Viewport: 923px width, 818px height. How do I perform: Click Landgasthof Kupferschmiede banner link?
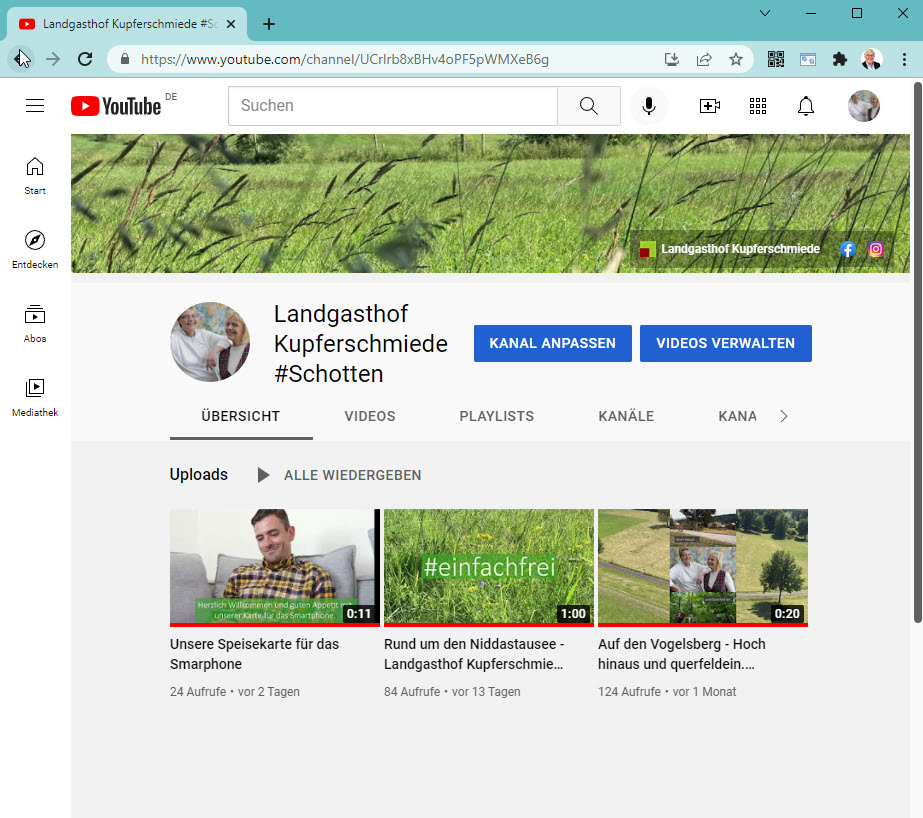(730, 249)
